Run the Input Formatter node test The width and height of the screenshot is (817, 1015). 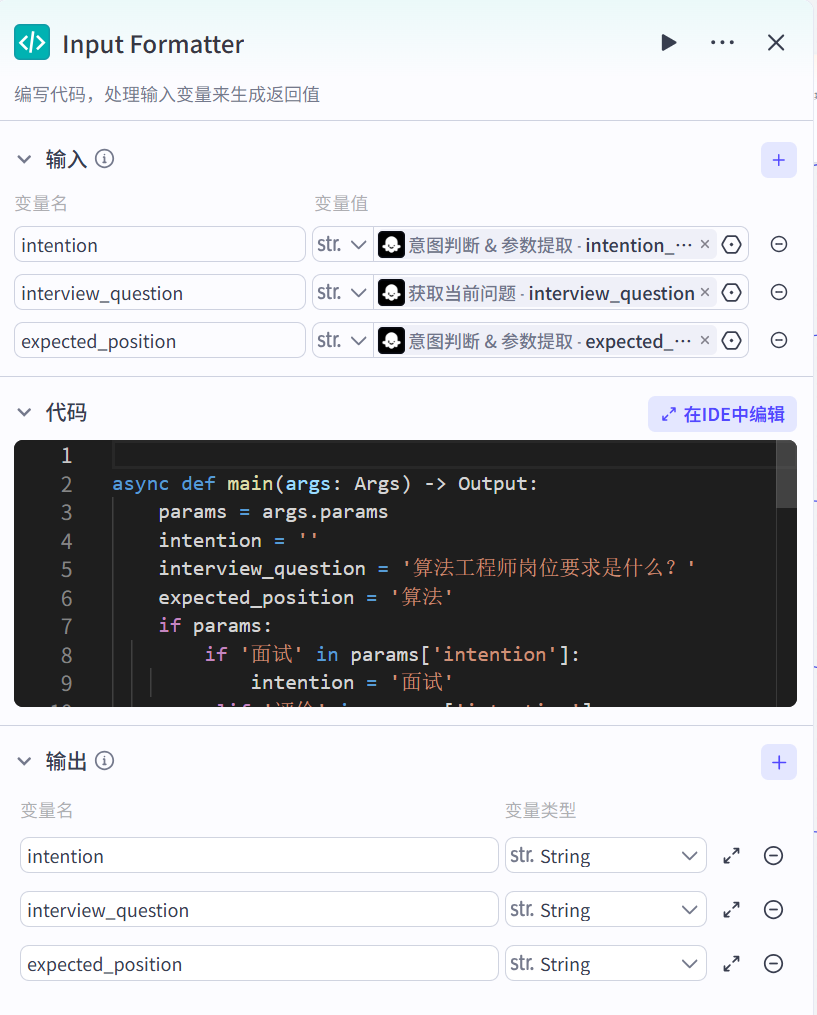(x=668, y=43)
